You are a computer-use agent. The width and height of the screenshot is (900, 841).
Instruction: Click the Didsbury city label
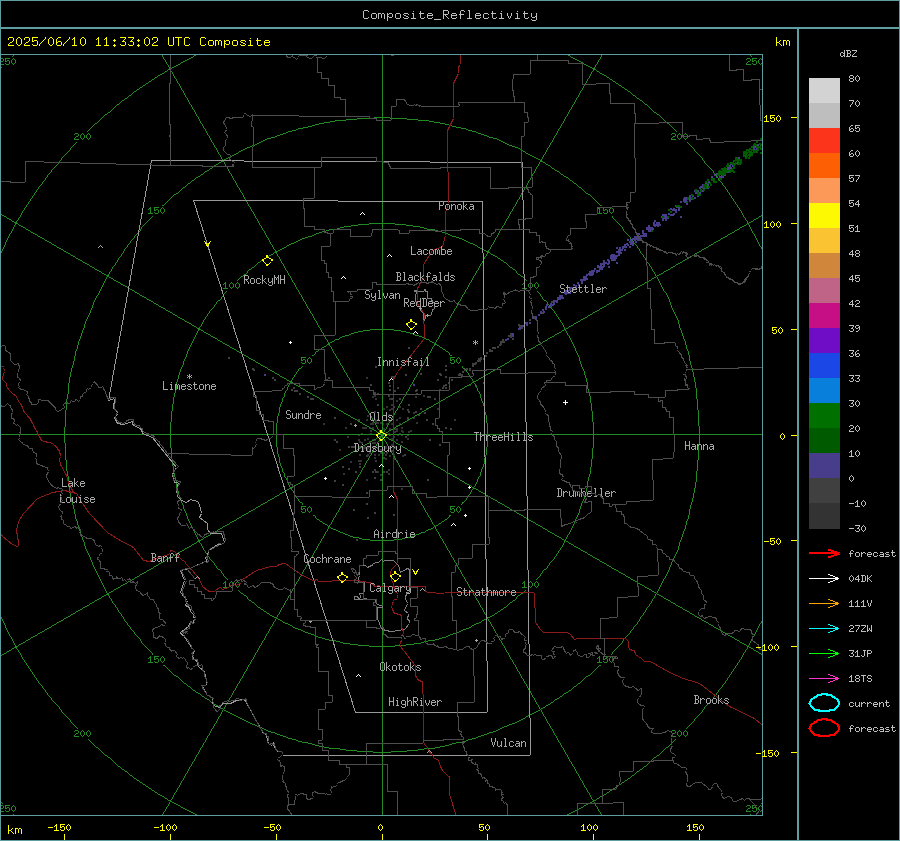pos(378,448)
